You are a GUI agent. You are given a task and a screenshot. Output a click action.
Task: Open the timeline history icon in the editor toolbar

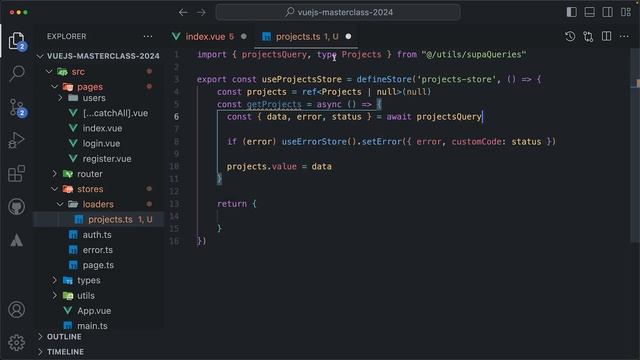(570, 37)
